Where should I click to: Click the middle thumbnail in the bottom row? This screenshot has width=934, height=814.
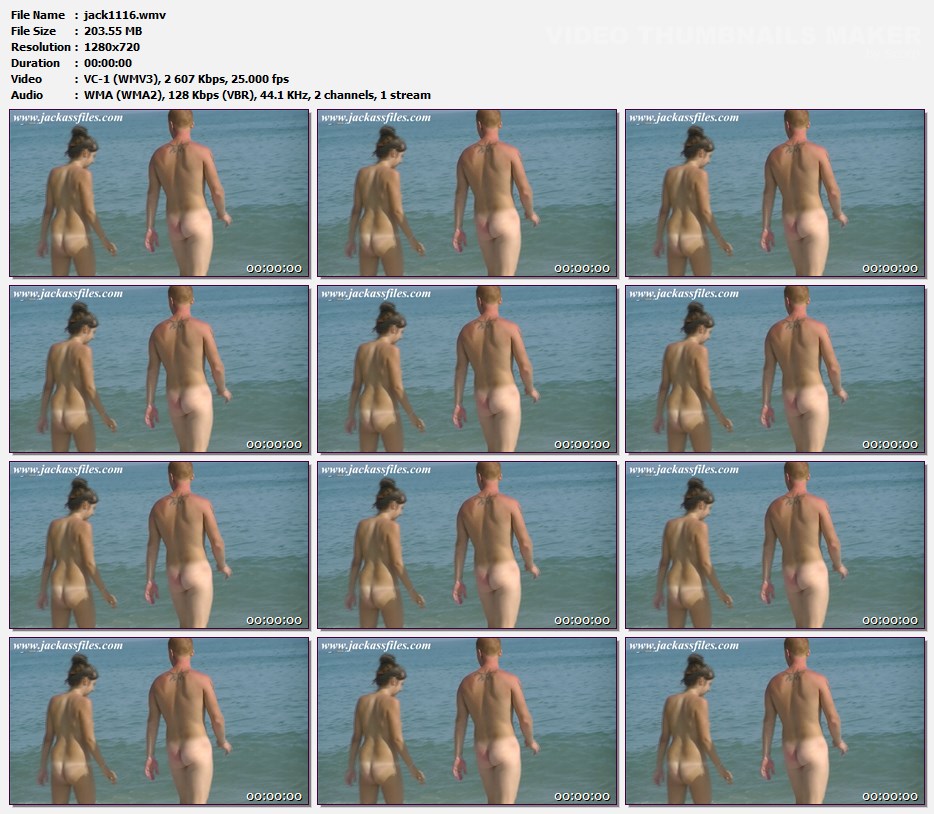[468, 721]
